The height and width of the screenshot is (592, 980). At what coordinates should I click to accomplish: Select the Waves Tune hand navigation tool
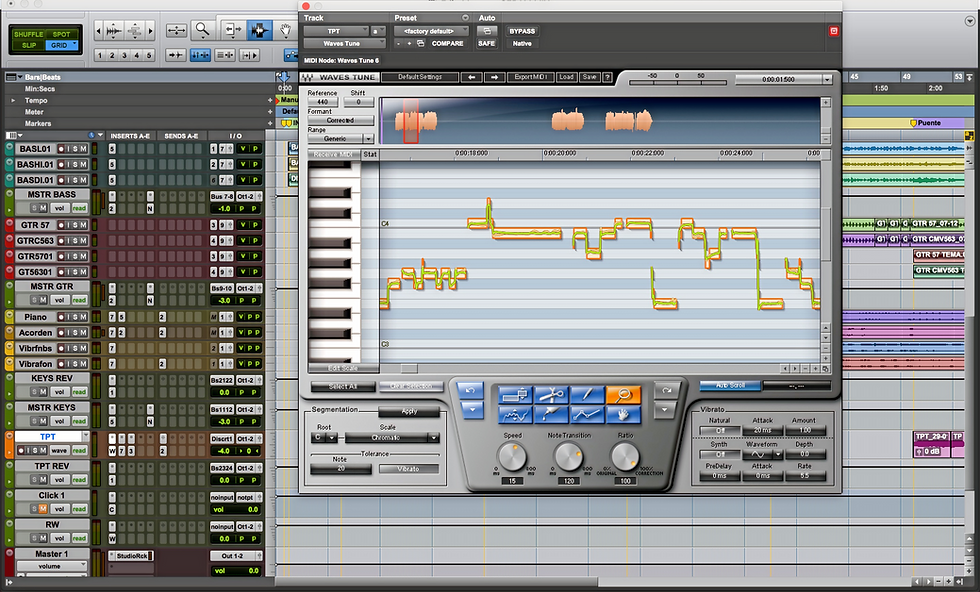[624, 414]
